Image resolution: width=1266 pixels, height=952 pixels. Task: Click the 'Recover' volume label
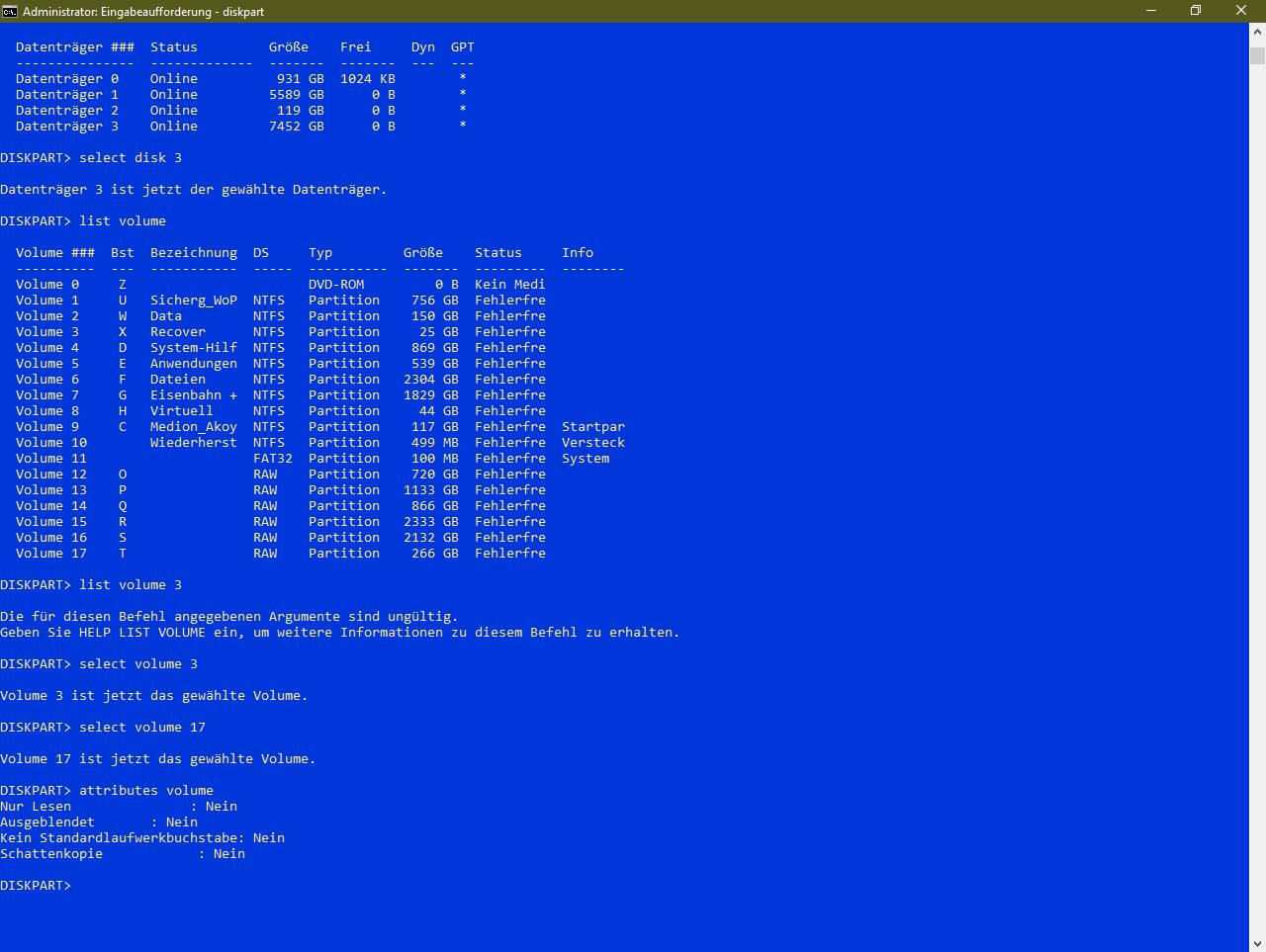pos(178,332)
